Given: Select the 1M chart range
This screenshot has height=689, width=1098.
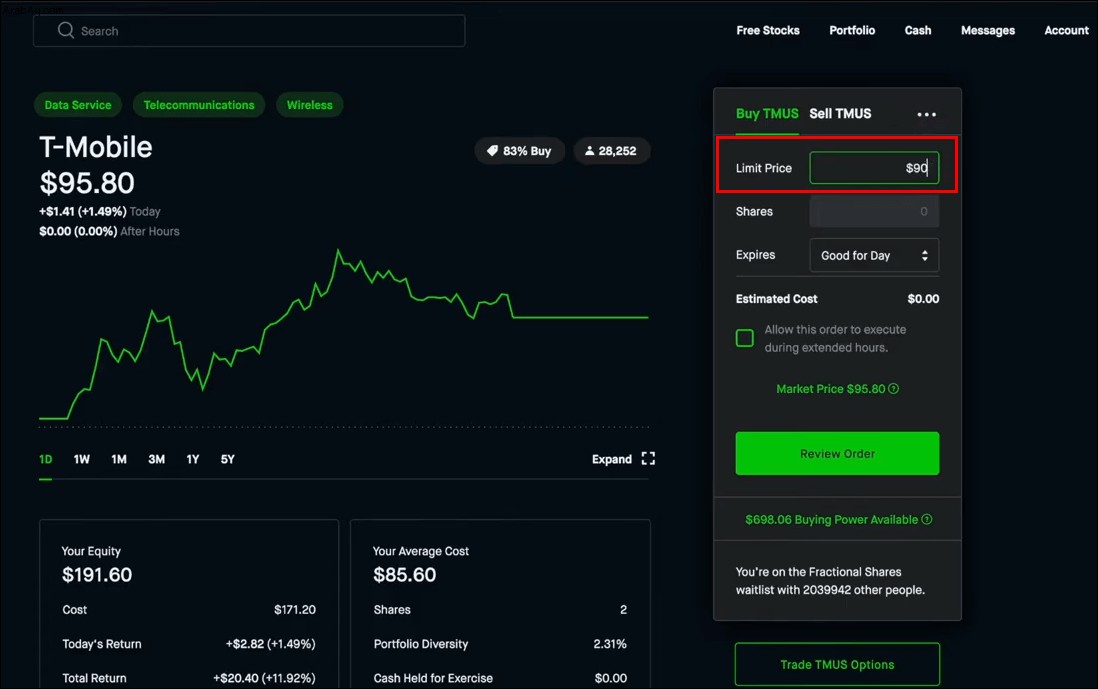Looking at the screenshot, I should click(x=119, y=459).
